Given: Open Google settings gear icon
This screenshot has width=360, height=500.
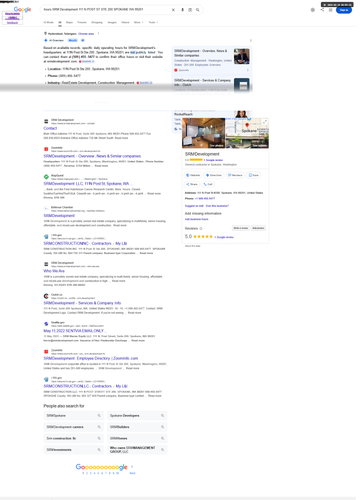Looking at the screenshot, I should (313, 10).
